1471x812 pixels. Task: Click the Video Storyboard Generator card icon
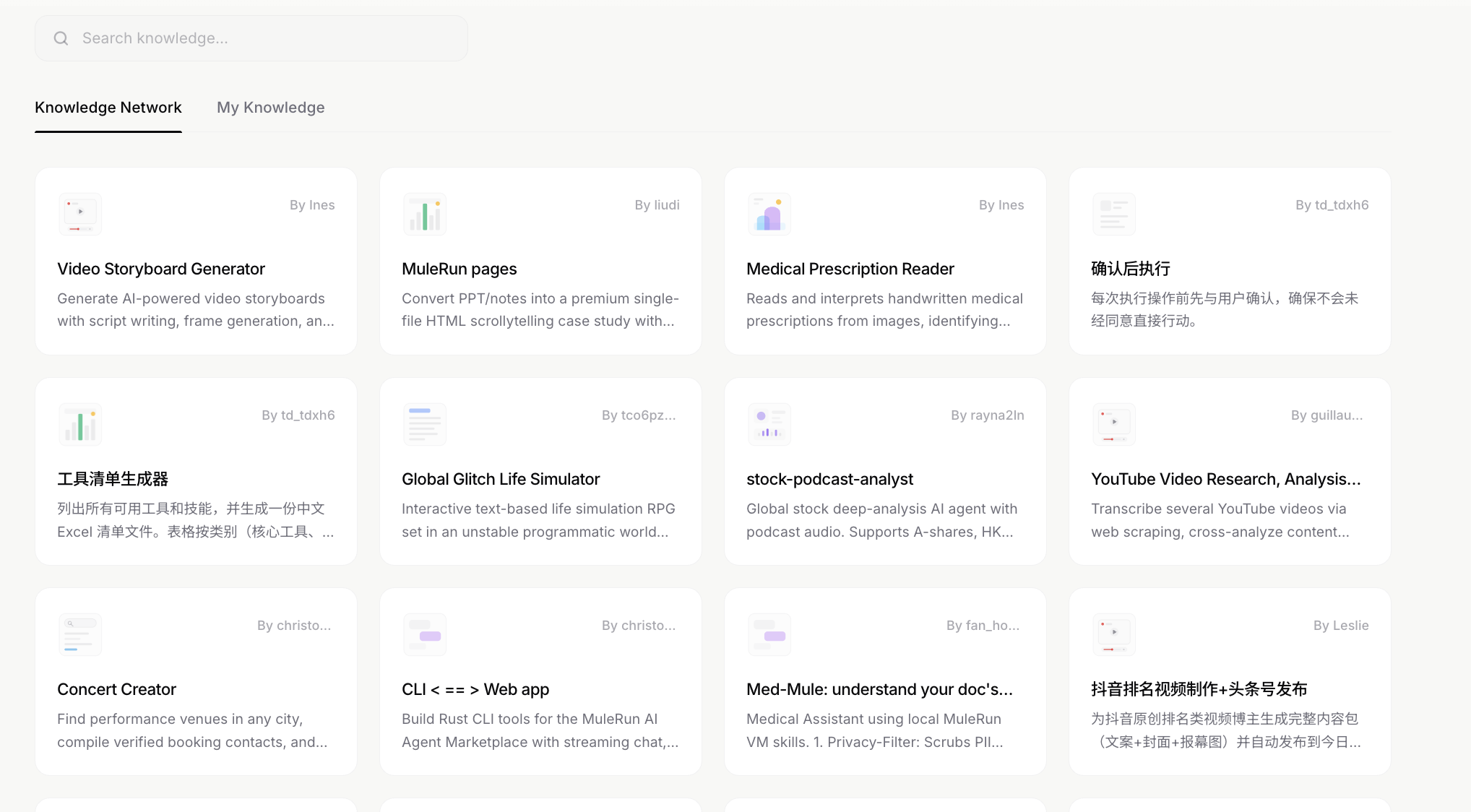[x=80, y=215]
